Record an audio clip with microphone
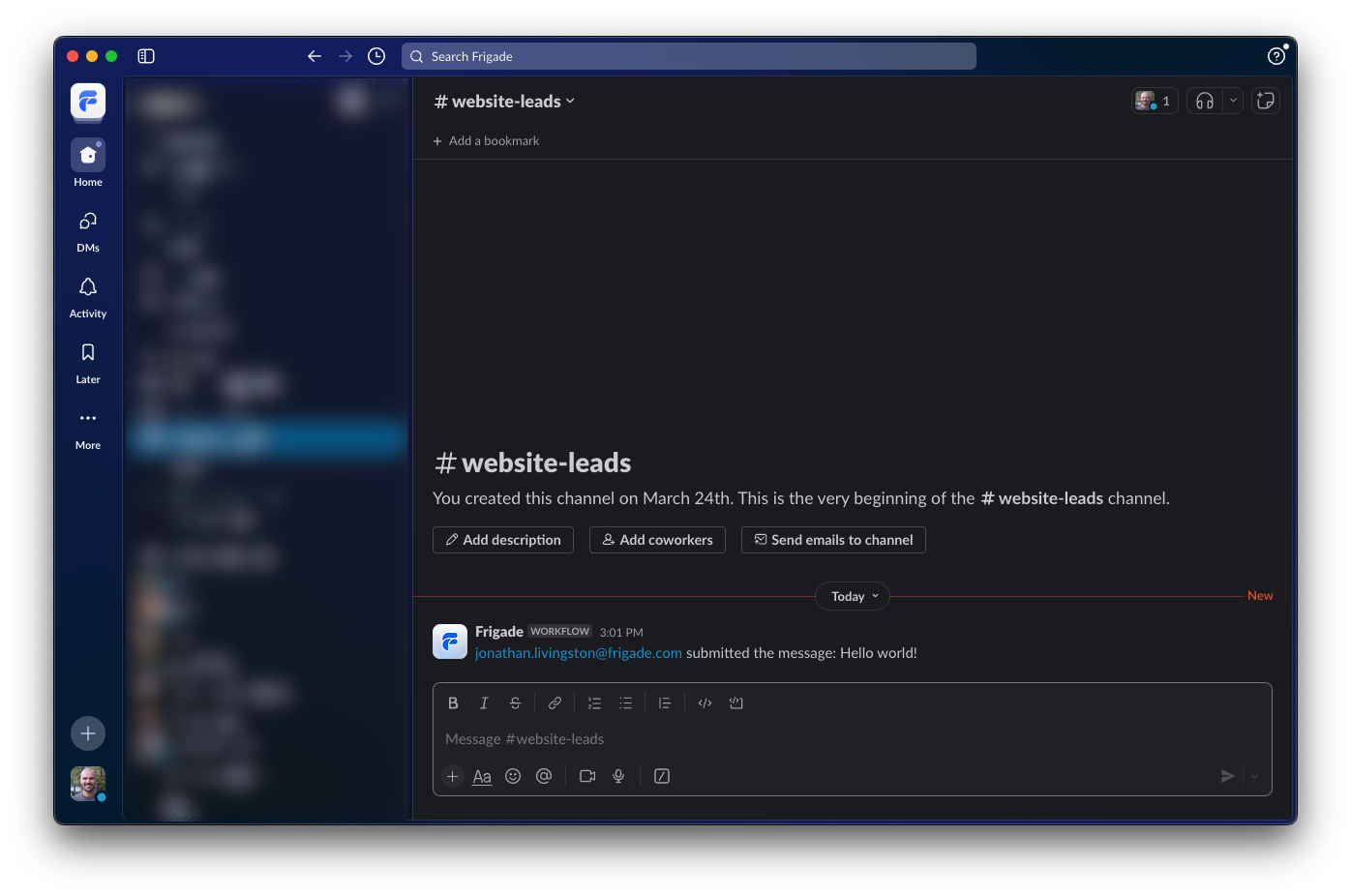1351x896 pixels. (618, 776)
